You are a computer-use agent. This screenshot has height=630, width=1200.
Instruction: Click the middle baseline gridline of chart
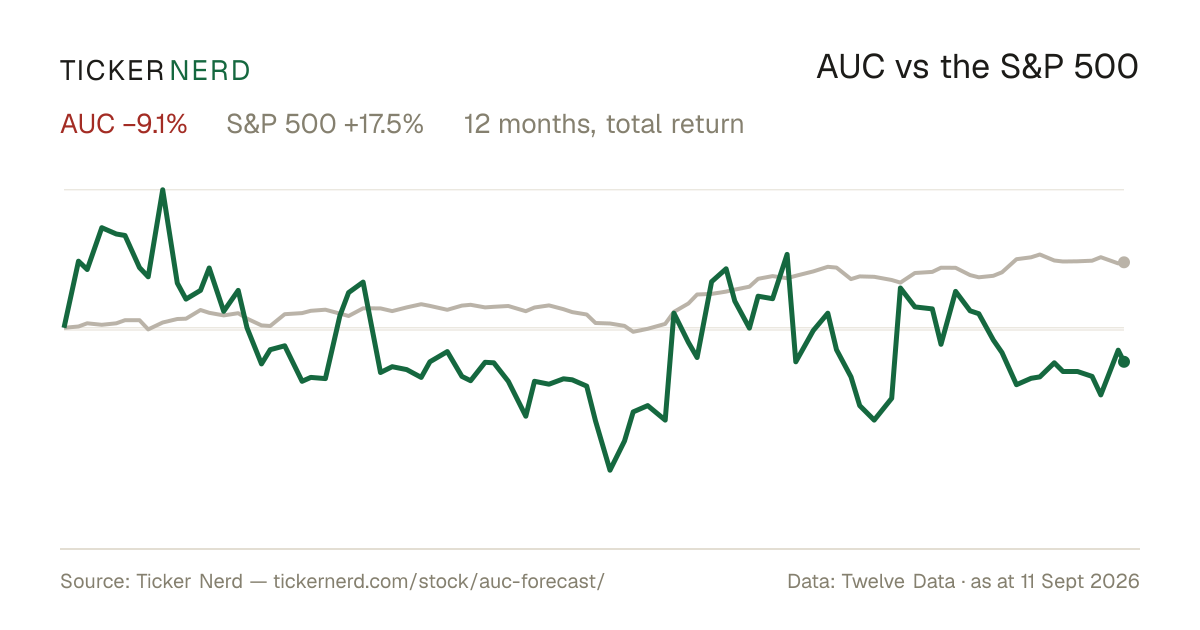(594, 328)
